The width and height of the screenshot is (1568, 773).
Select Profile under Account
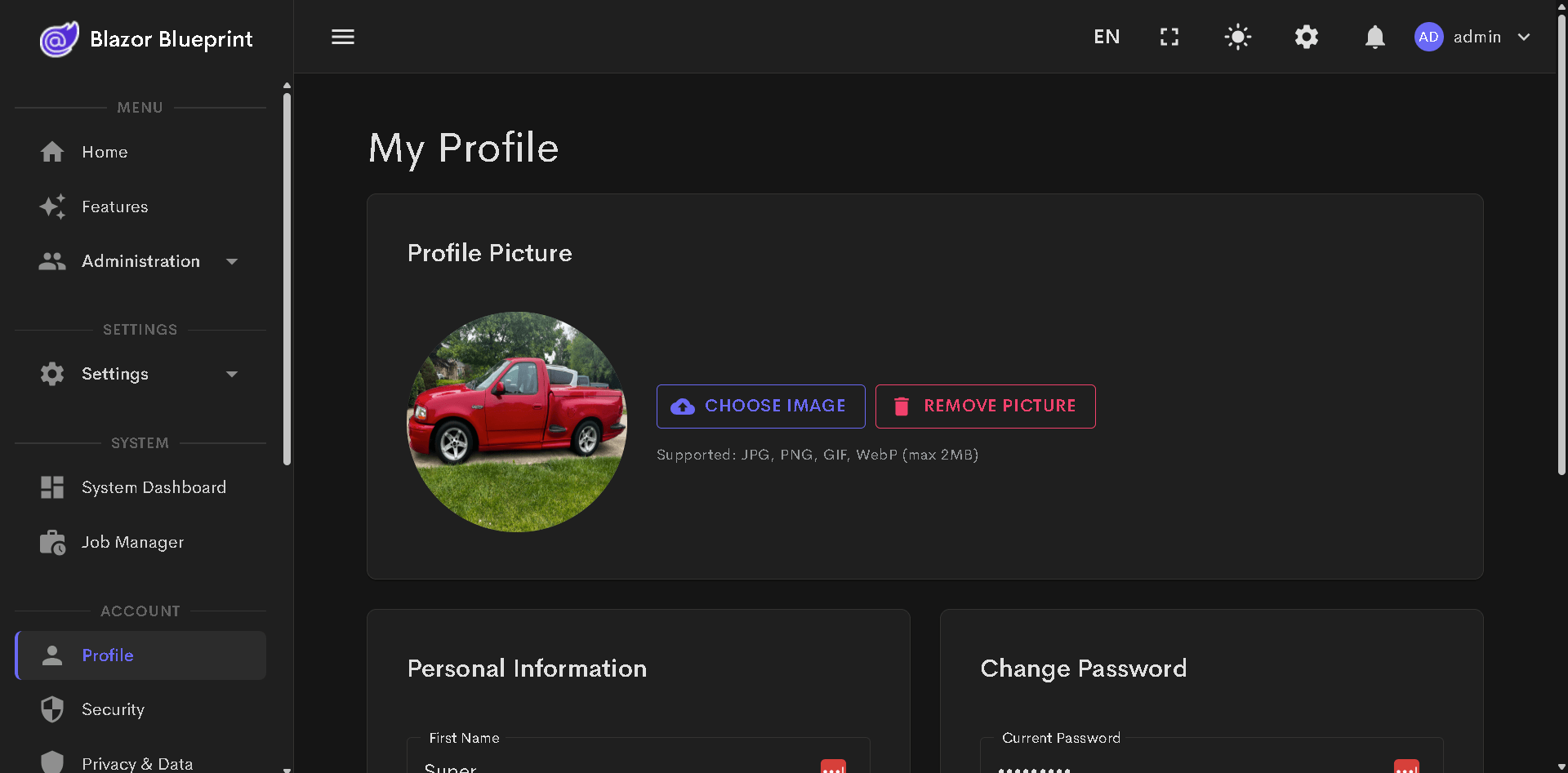[107, 655]
